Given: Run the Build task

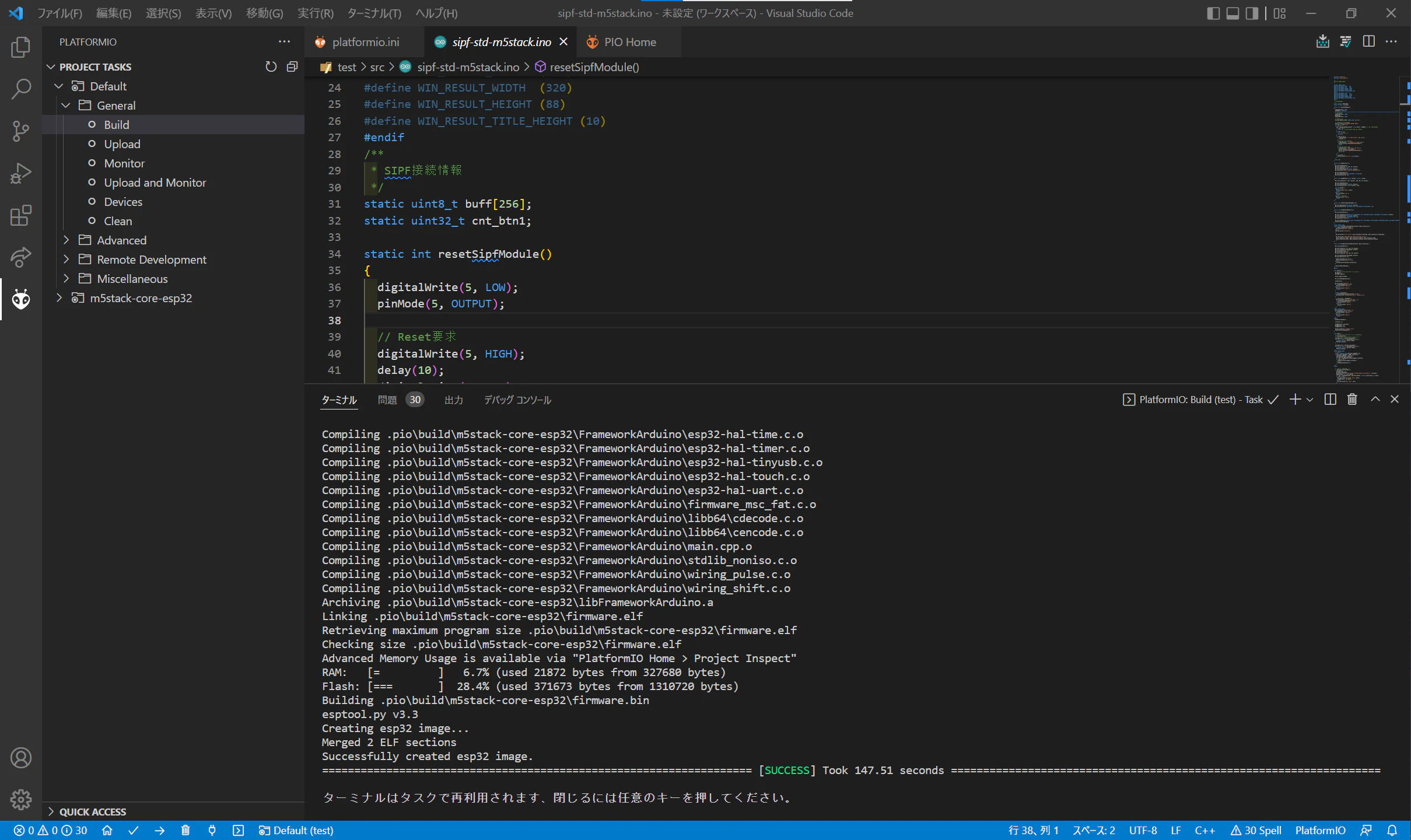Looking at the screenshot, I should [116, 125].
